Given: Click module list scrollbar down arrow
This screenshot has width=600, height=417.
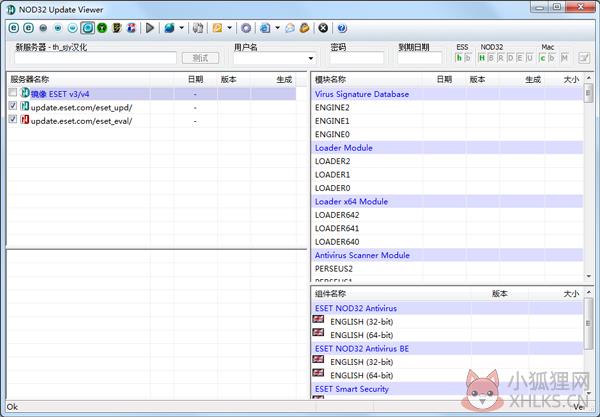Looking at the screenshot, I should tap(589, 276).
